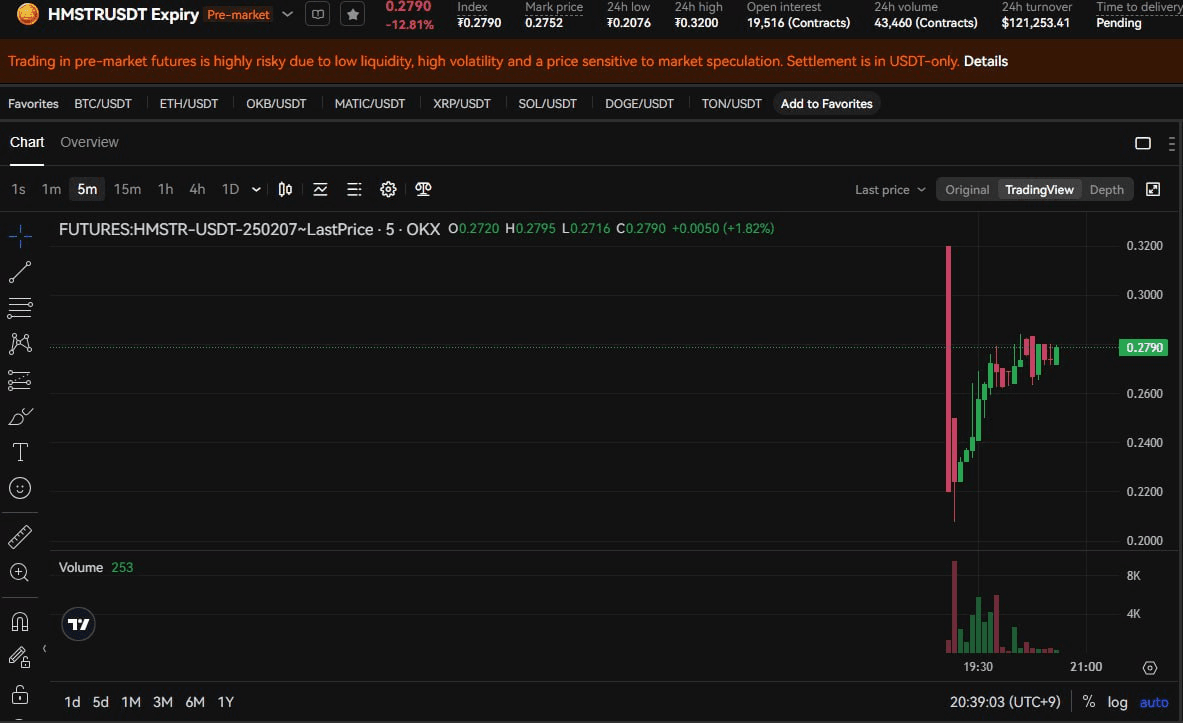
Task: Toggle log scale on the price axis
Action: pos(1117,702)
